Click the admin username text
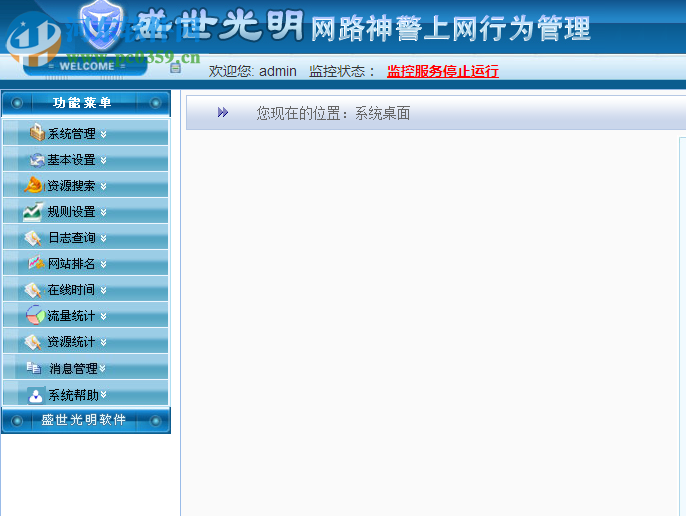This screenshot has height=516, width=686. [278, 71]
